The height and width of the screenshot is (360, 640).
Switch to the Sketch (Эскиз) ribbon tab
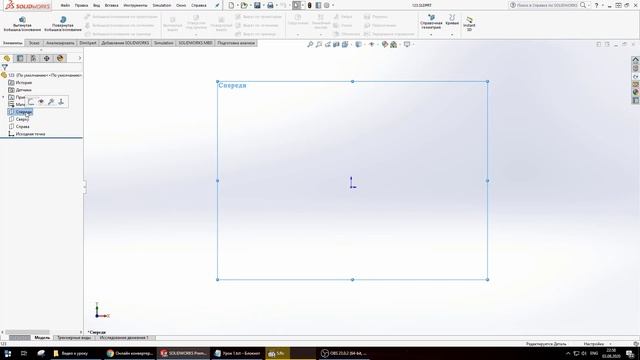pos(34,43)
